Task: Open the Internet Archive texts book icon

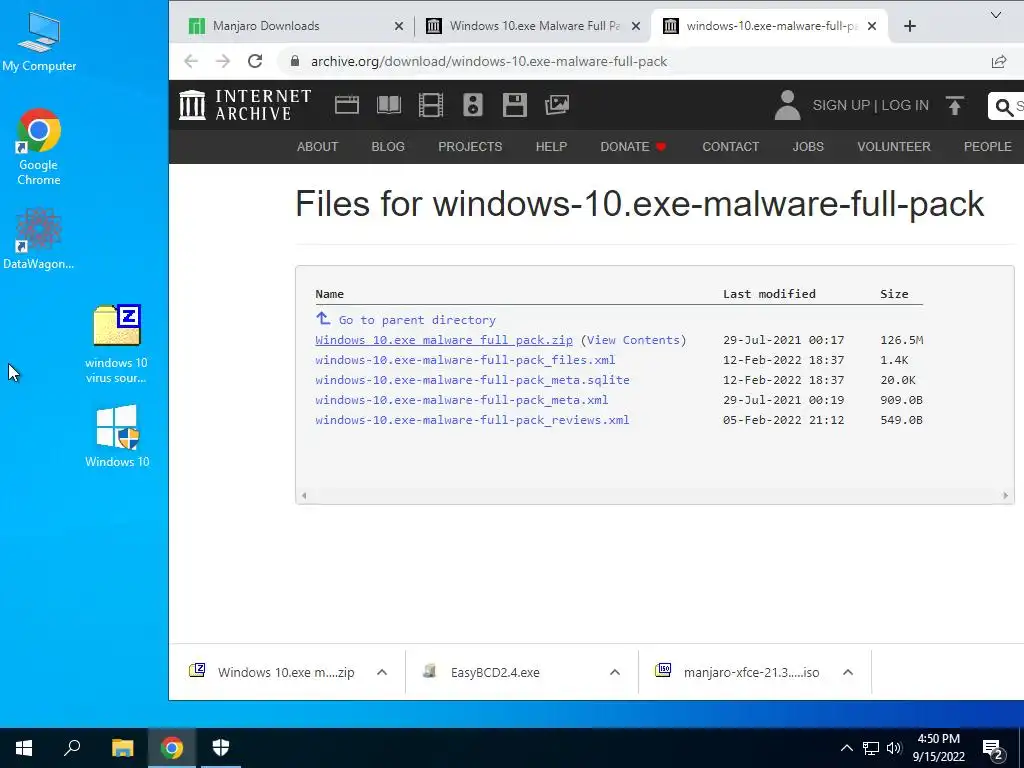Action: coord(389,105)
